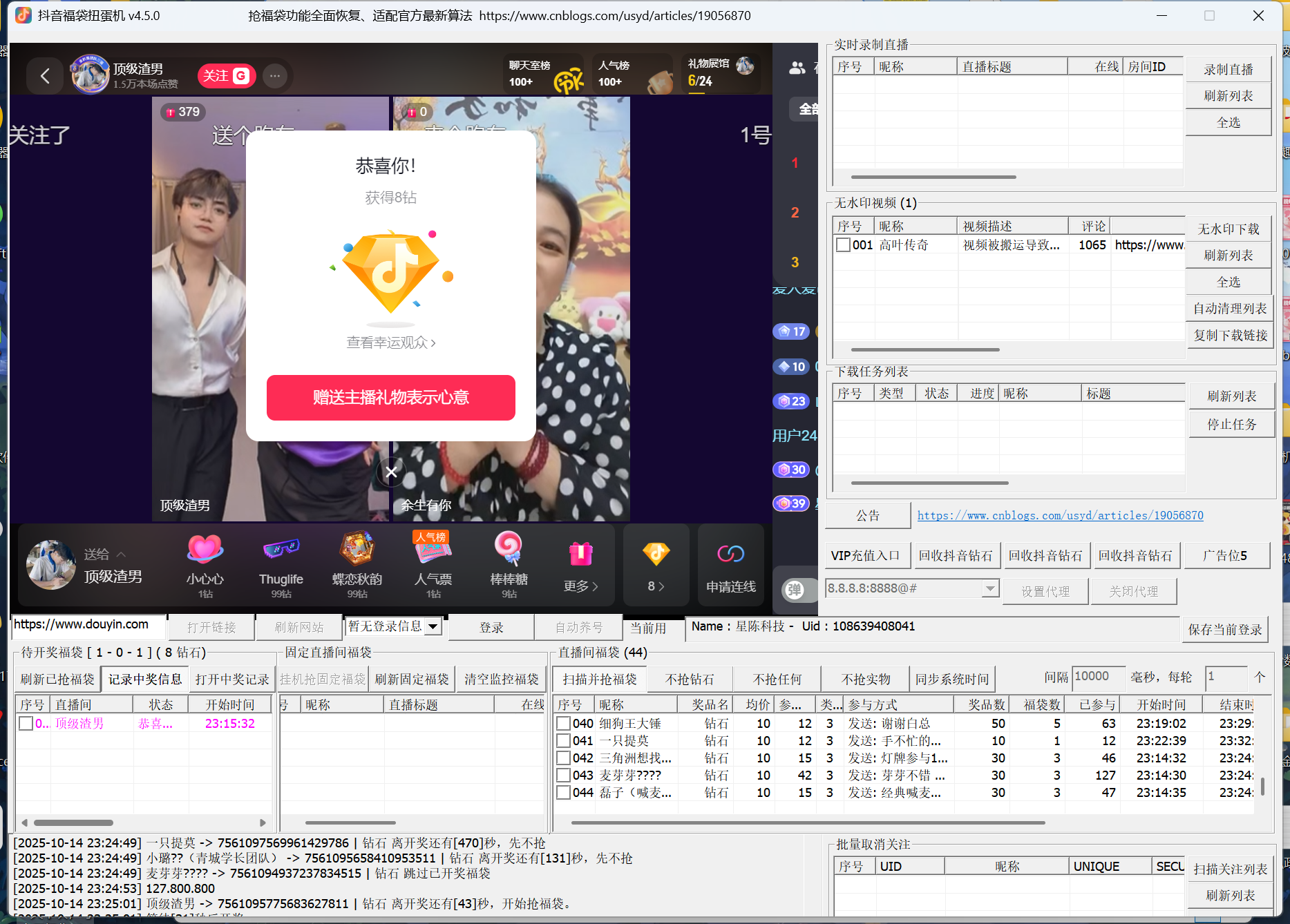Open the proxy address dropdown
The width and height of the screenshot is (1290, 924).
click(x=991, y=588)
